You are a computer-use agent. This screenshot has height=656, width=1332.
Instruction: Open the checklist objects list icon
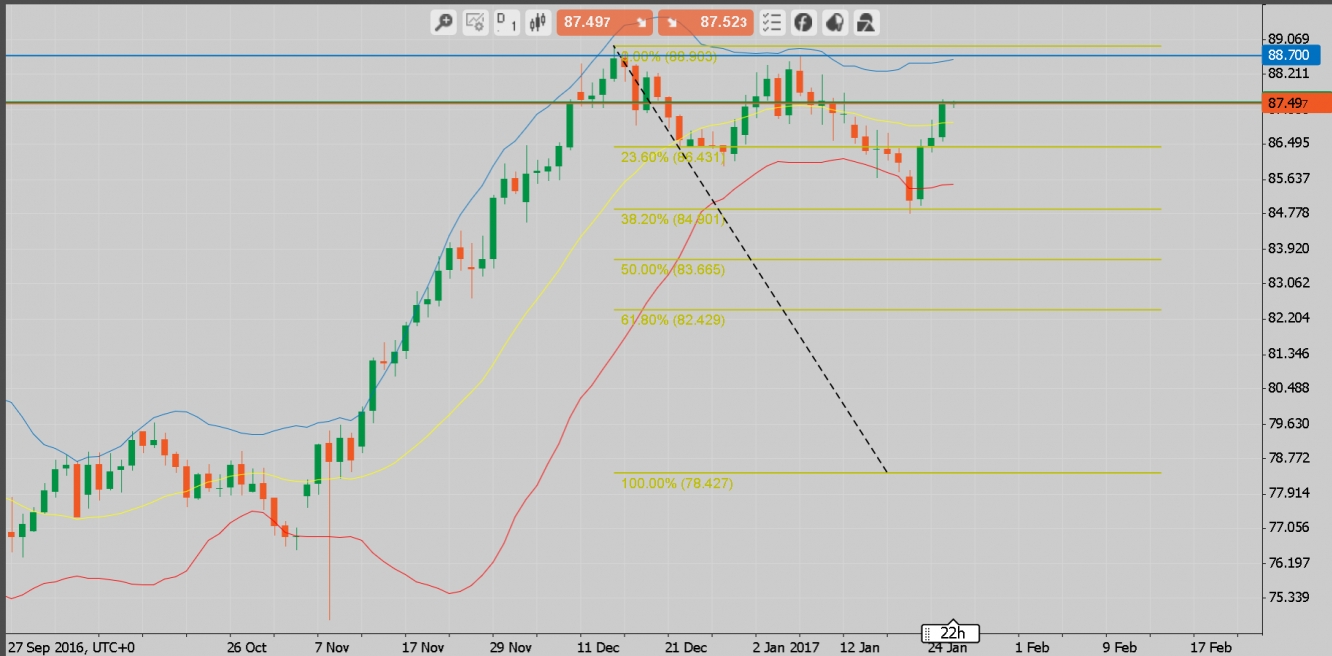(x=771, y=22)
